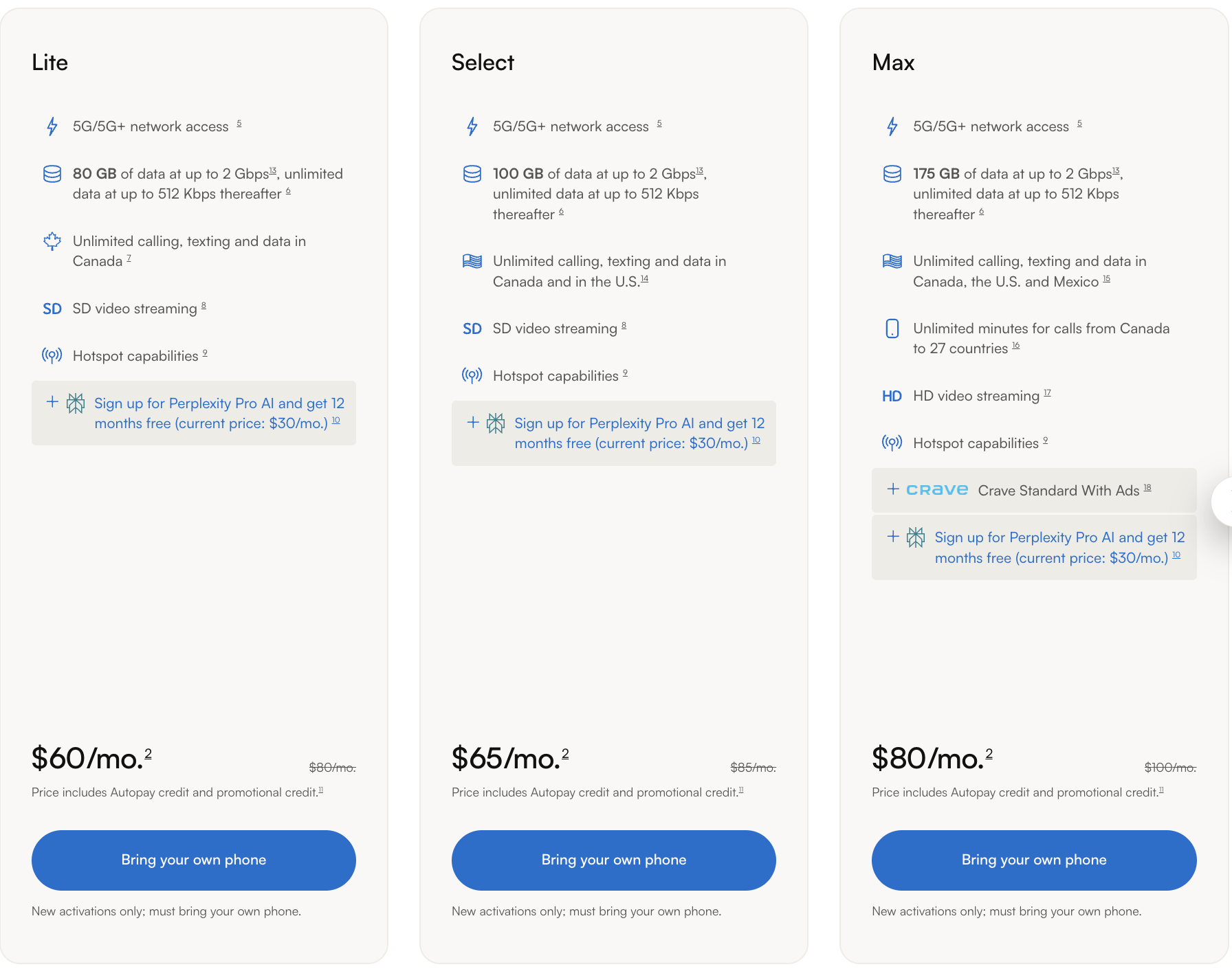Click the data stack icon in Select plan

click(x=472, y=174)
